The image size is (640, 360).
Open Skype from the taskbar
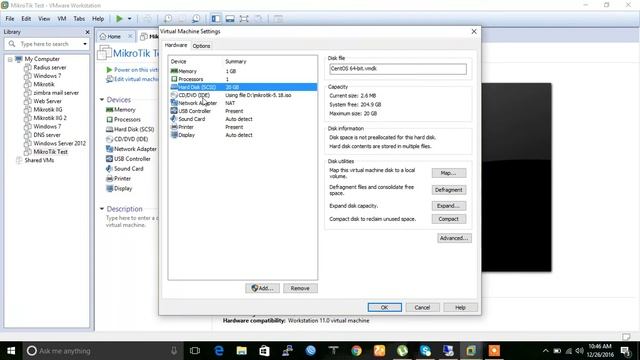click(425, 351)
